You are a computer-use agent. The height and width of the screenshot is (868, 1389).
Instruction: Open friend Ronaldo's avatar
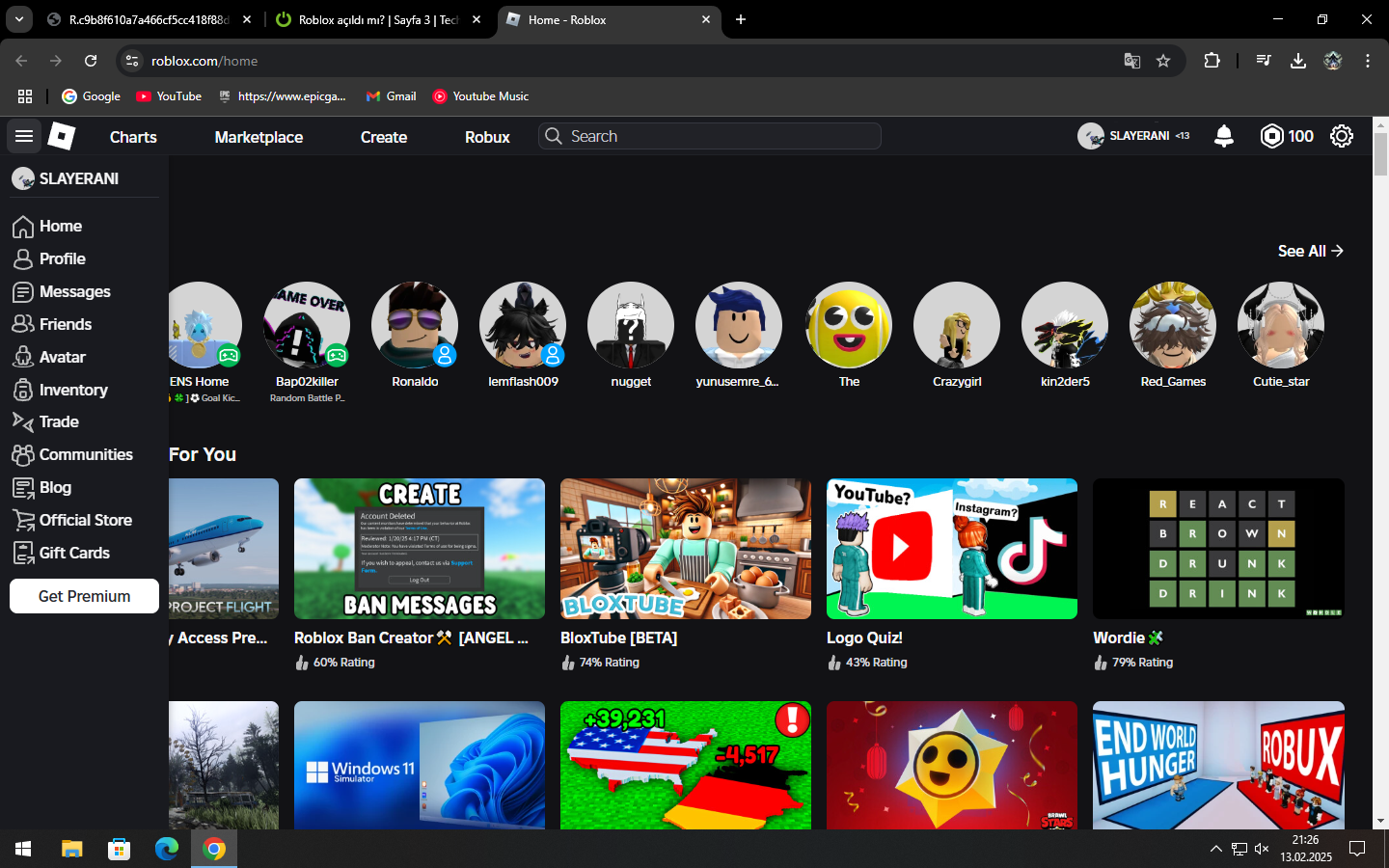point(415,325)
